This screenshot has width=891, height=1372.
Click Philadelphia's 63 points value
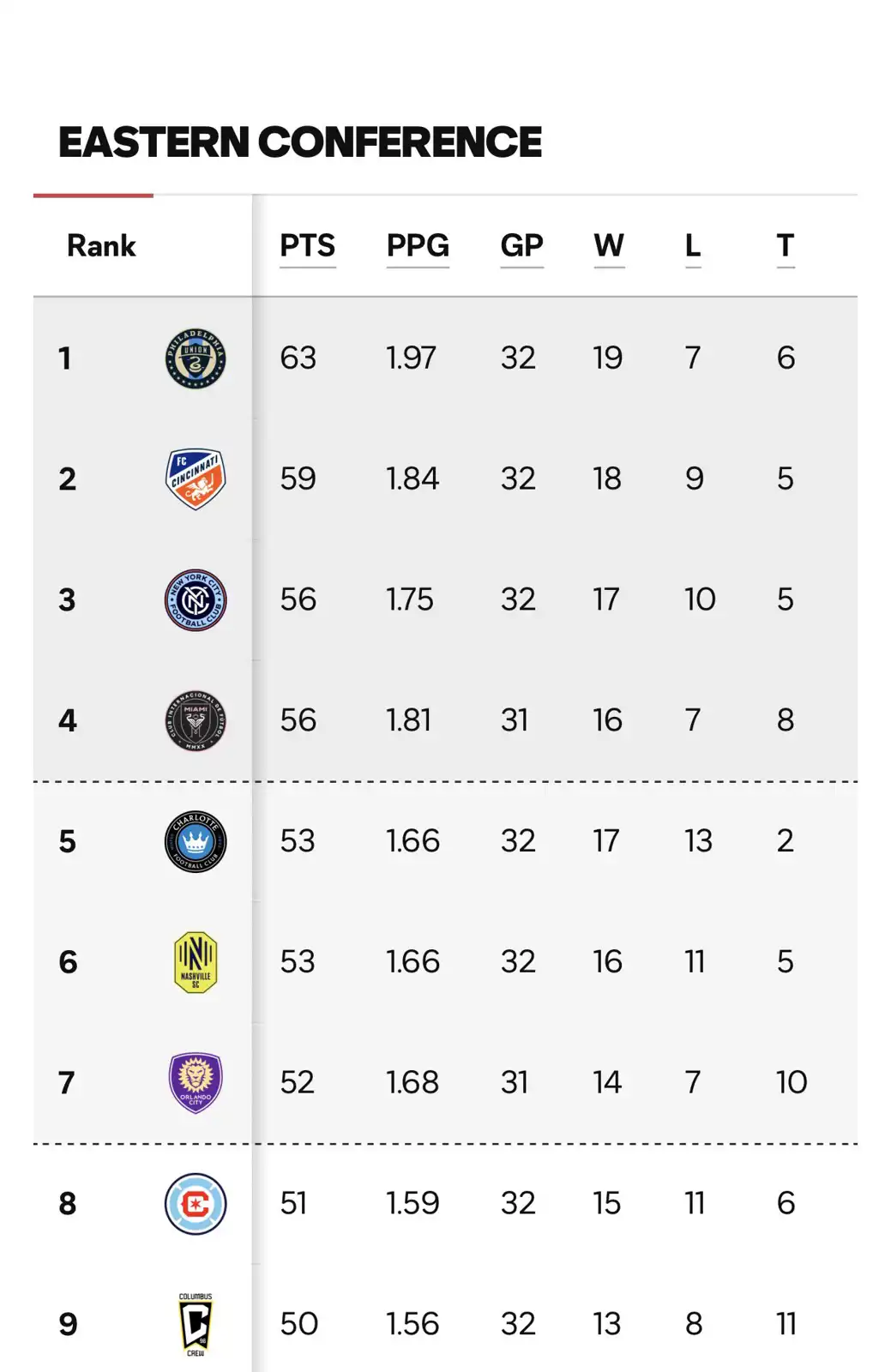(298, 358)
